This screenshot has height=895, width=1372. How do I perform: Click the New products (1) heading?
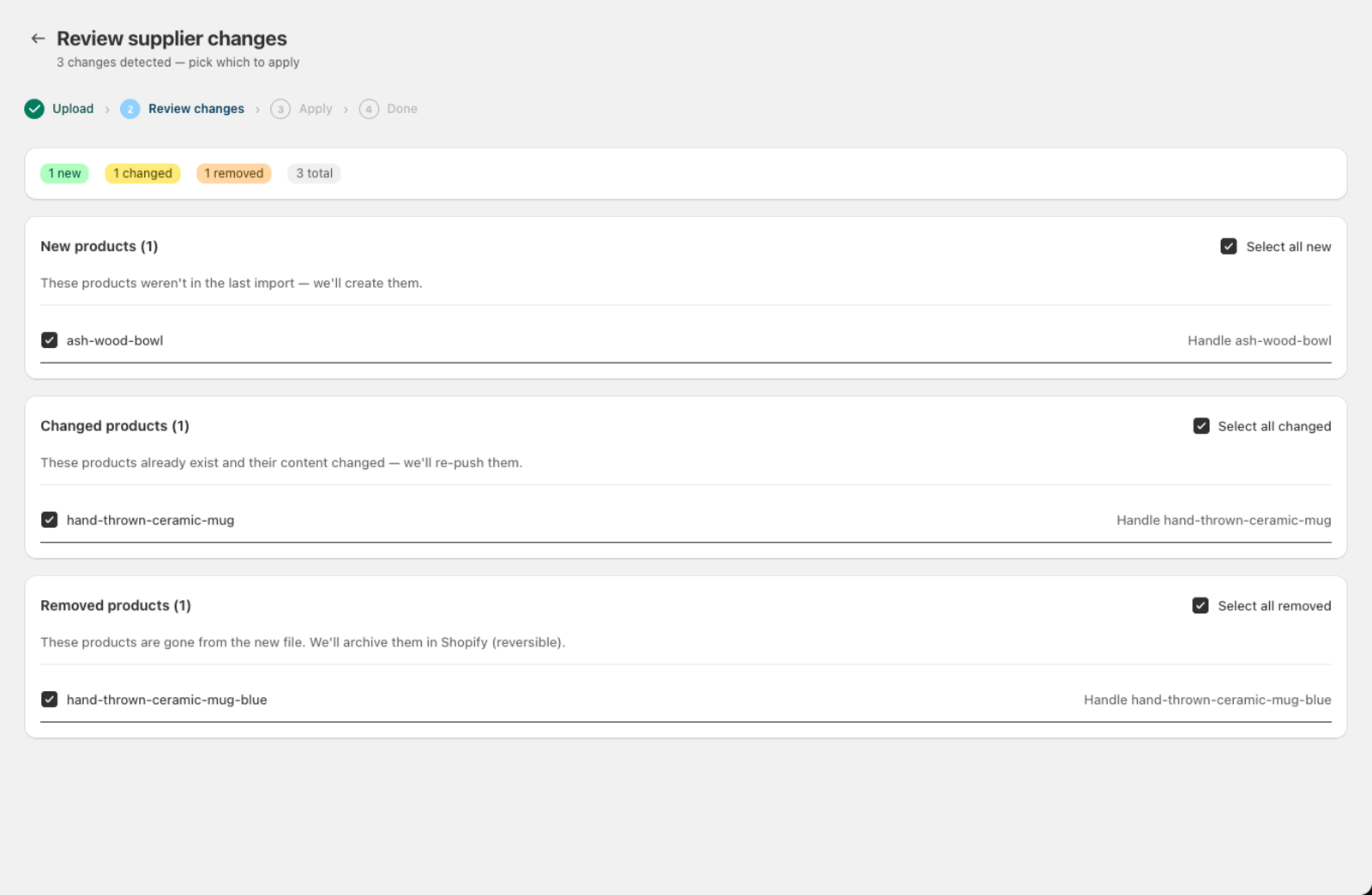point(99,247)
